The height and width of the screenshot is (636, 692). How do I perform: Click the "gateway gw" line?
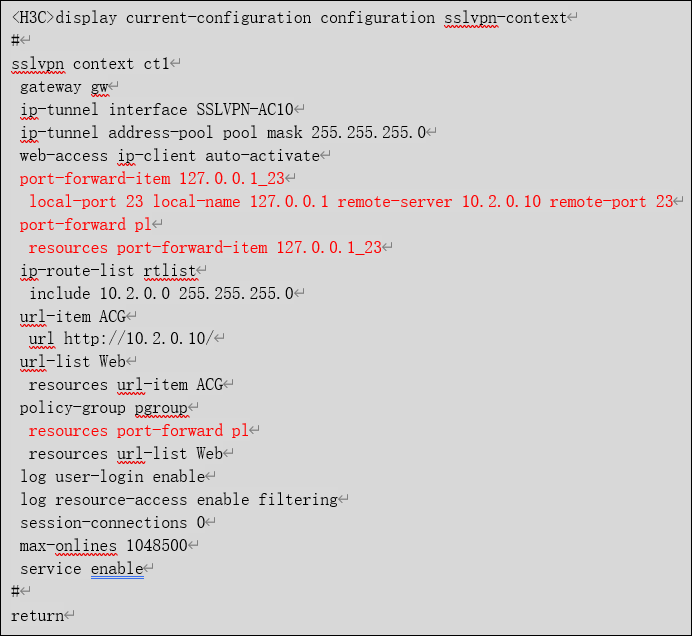point(63,87)
